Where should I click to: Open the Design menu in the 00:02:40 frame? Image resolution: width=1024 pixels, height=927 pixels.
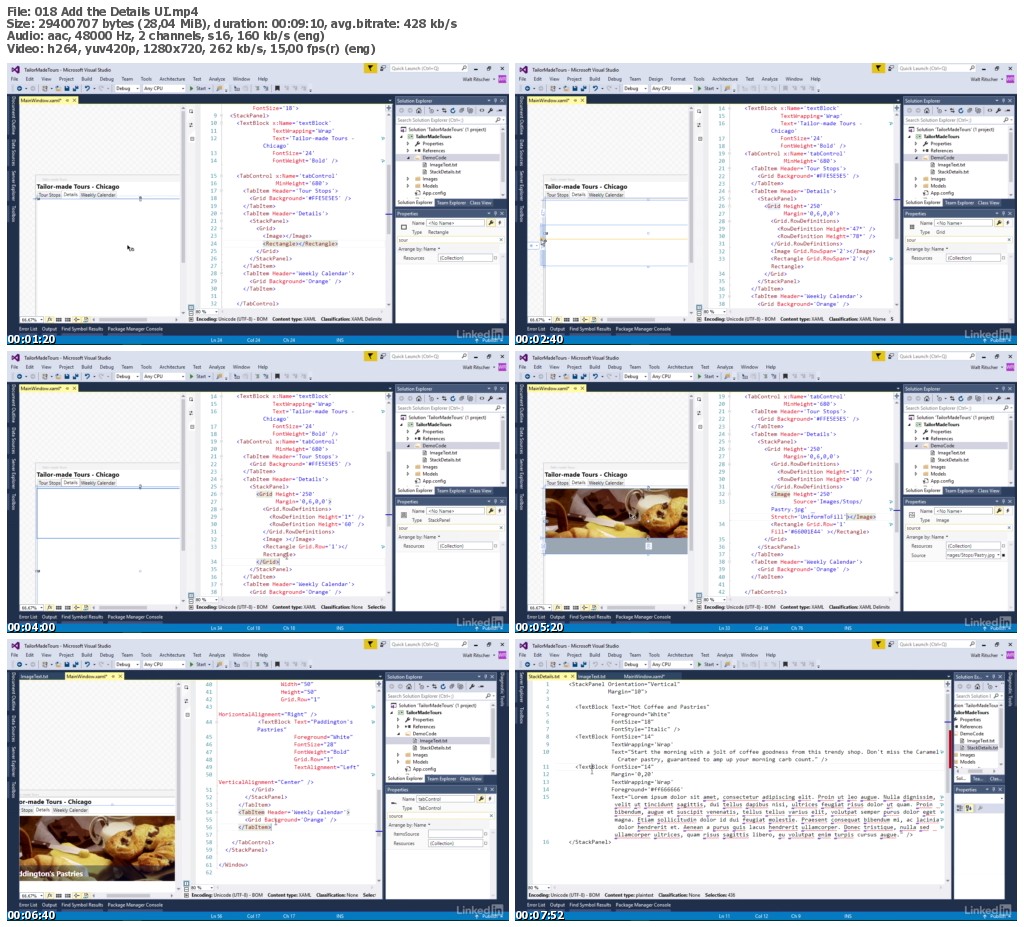coord(656,79)
